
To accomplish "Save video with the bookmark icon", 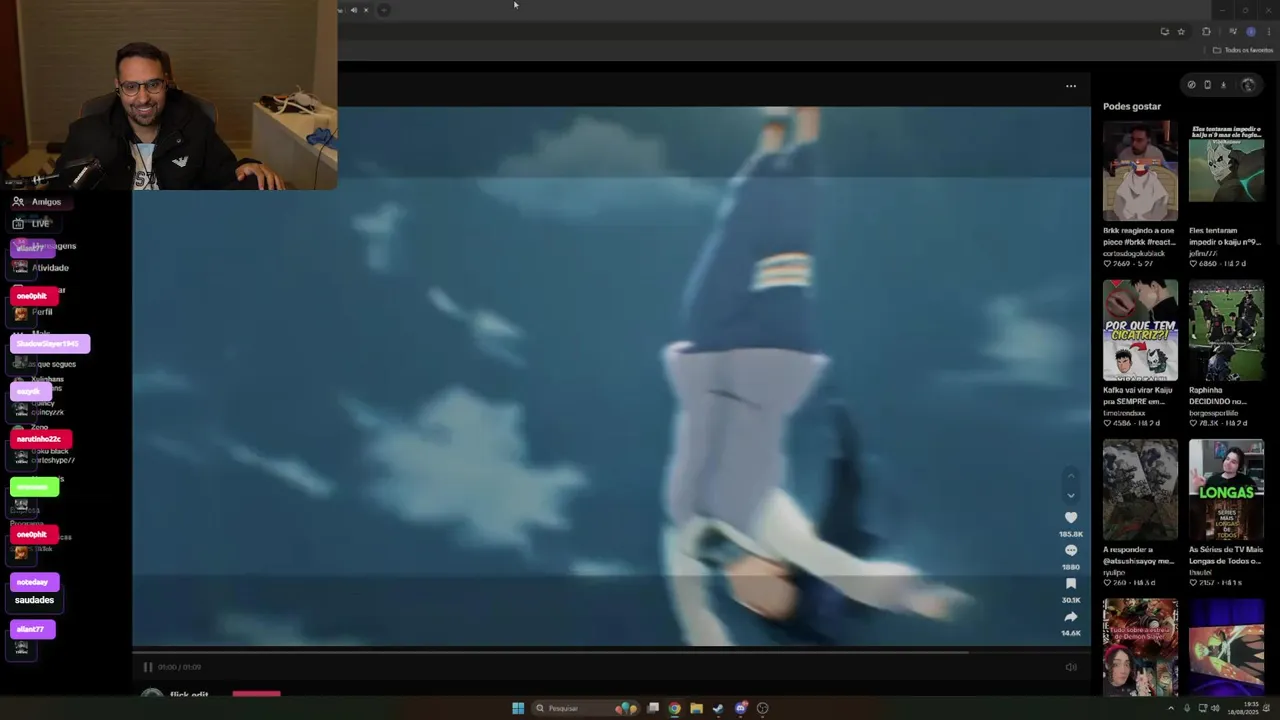I will pyautogui.click(x=1071, y=583).
